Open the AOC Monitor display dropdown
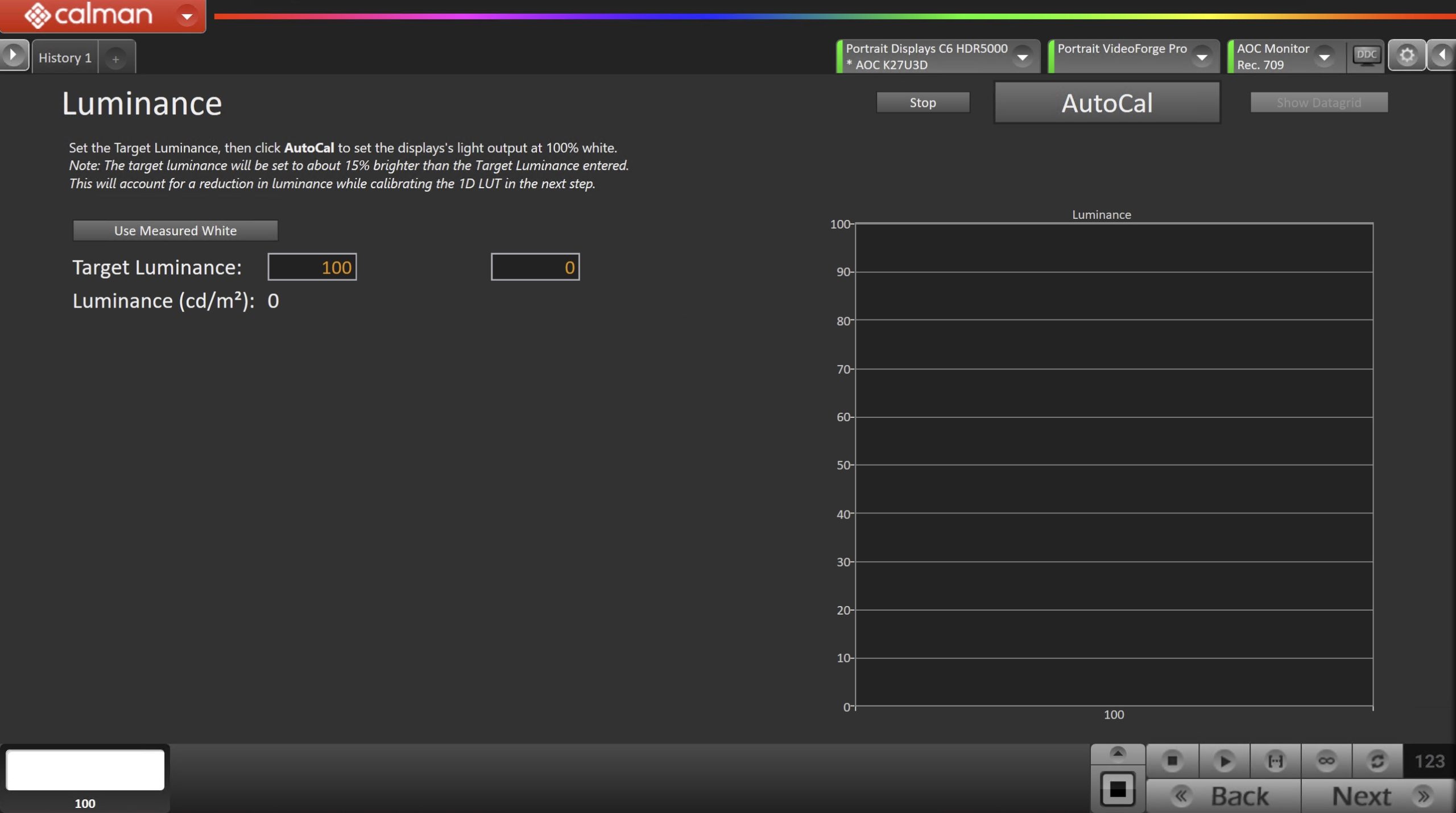 [x=1324, y=57]
